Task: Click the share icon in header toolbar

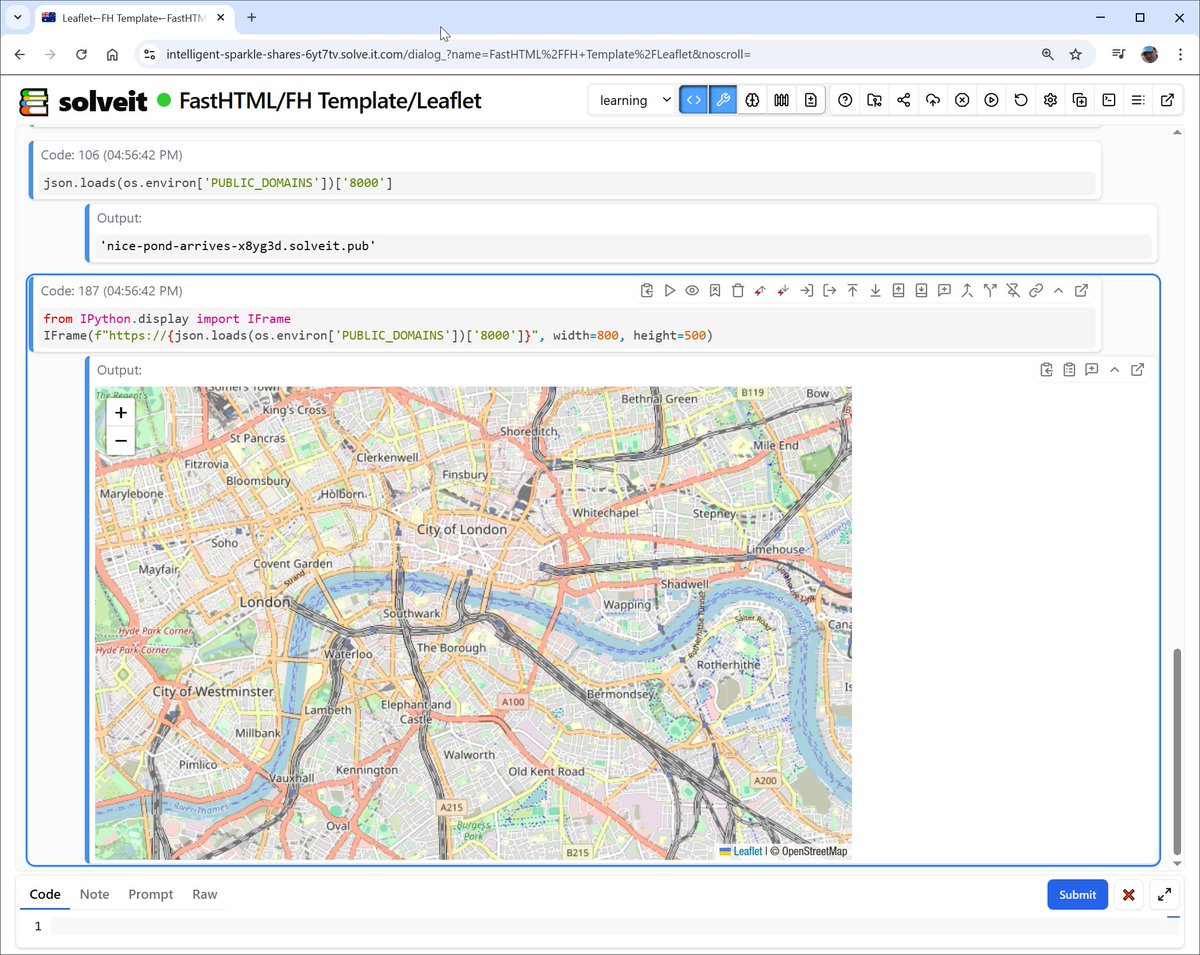Action: tap(904, 100)
